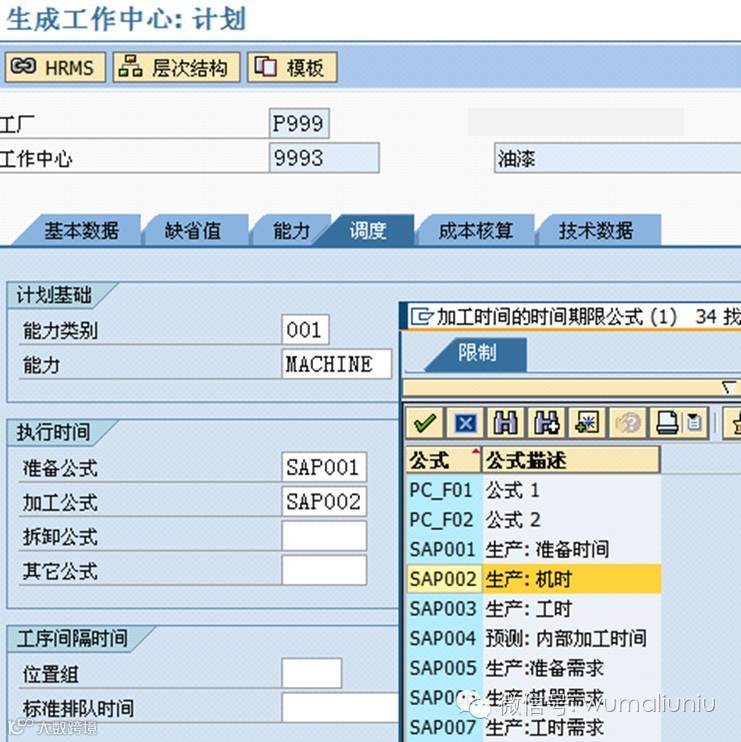Click the 加工公式 field SAP002
Screen dimensions: 741x742
[324, 502]
